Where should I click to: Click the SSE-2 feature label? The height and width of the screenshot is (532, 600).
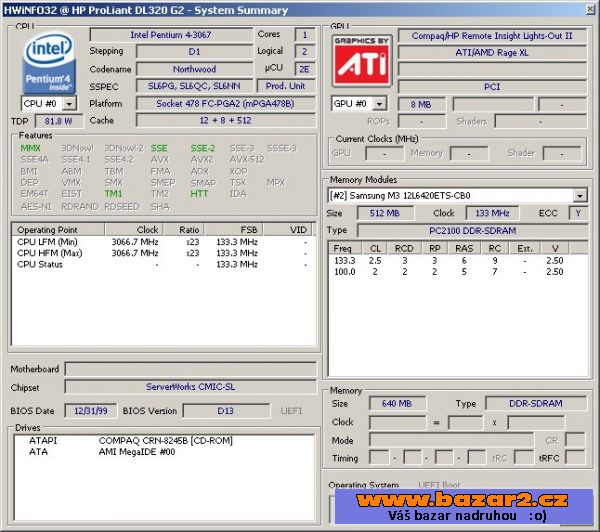click(x=203, y=148)
